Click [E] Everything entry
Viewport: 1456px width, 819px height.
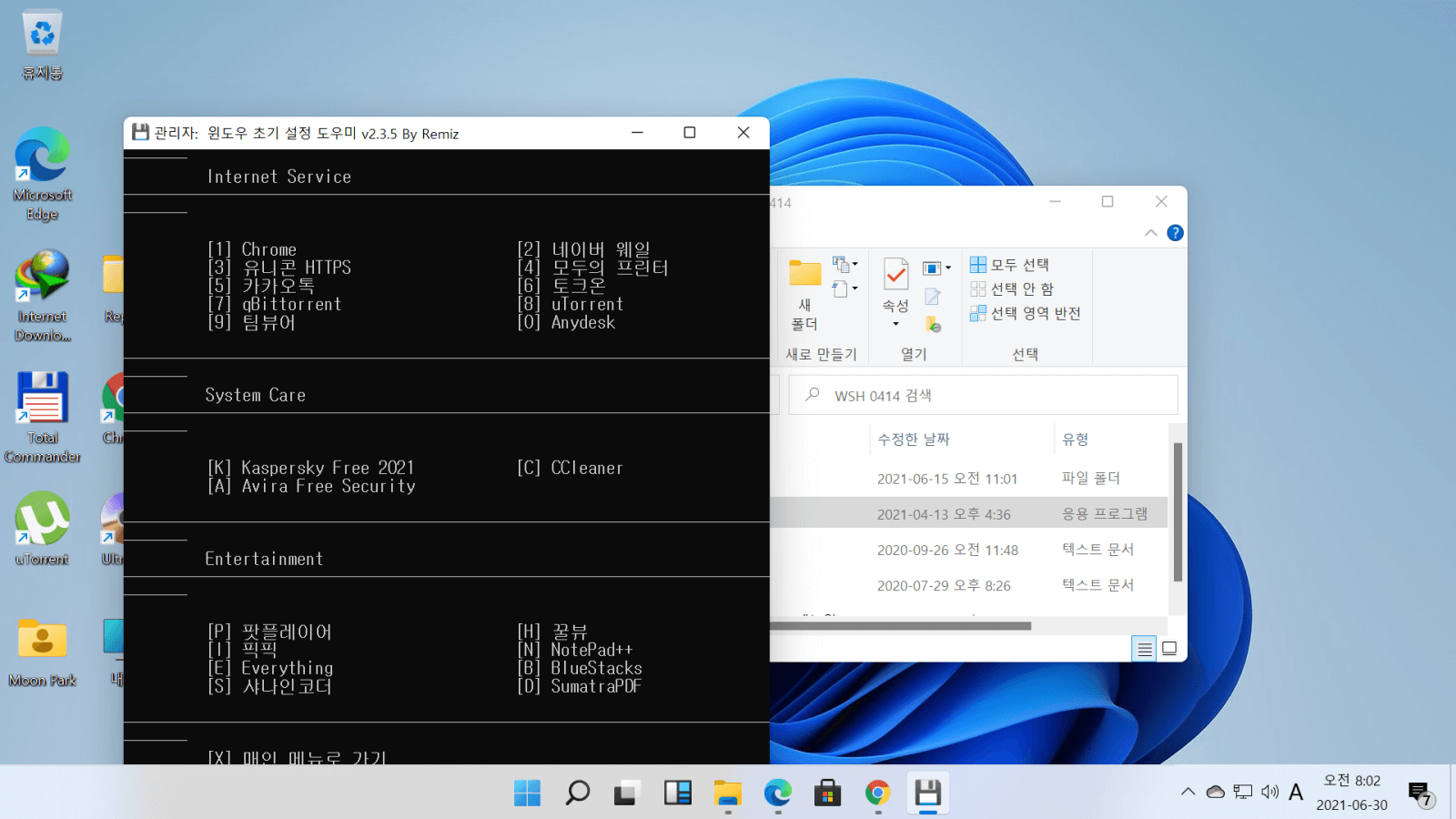(270, 668)
